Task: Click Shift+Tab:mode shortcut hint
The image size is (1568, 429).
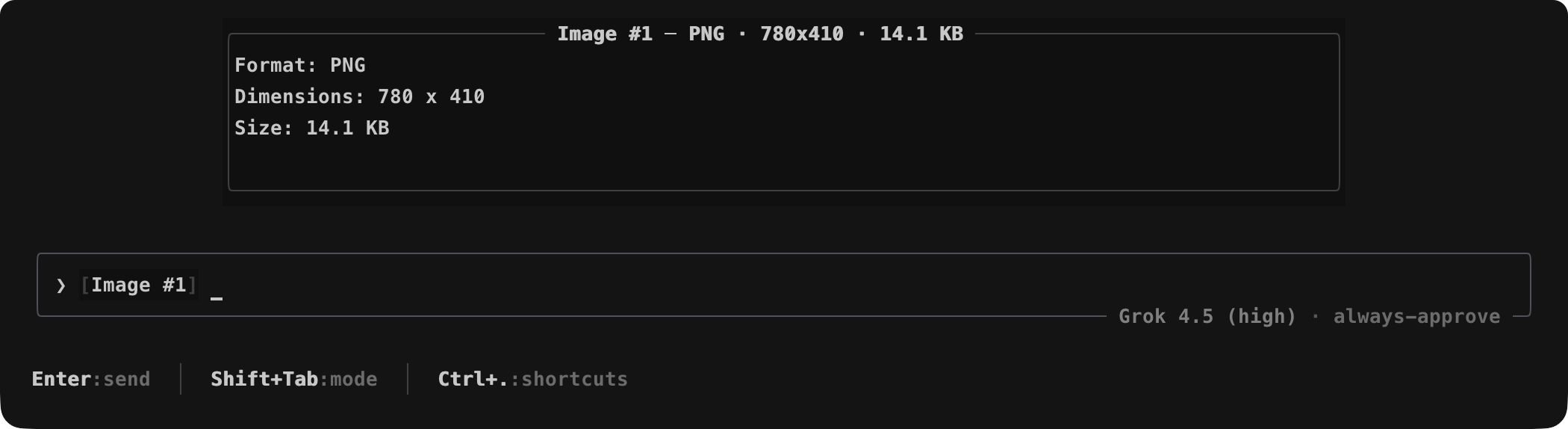Action: tap(294, 379)
